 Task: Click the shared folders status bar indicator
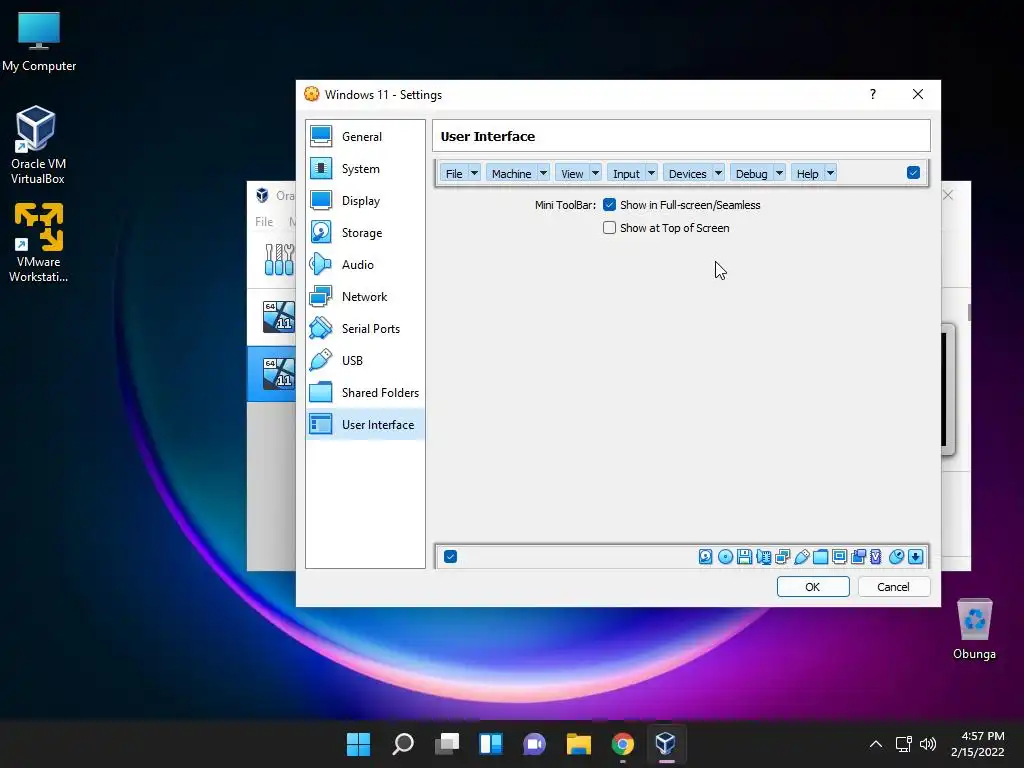pyautogui.click(x=820, y=556)
